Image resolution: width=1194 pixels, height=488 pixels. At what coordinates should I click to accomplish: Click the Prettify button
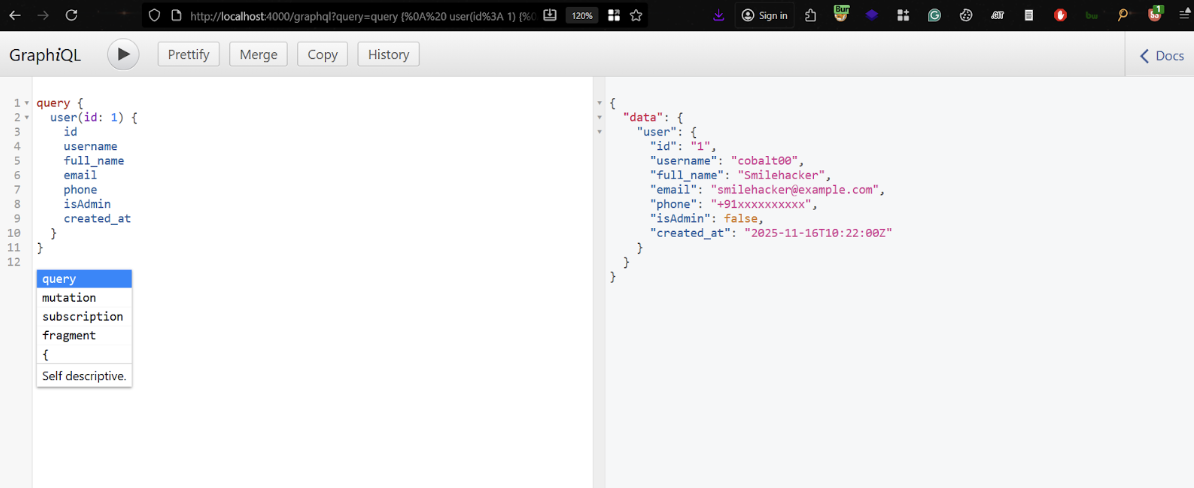pyautogui.click(x=189, y=55)
